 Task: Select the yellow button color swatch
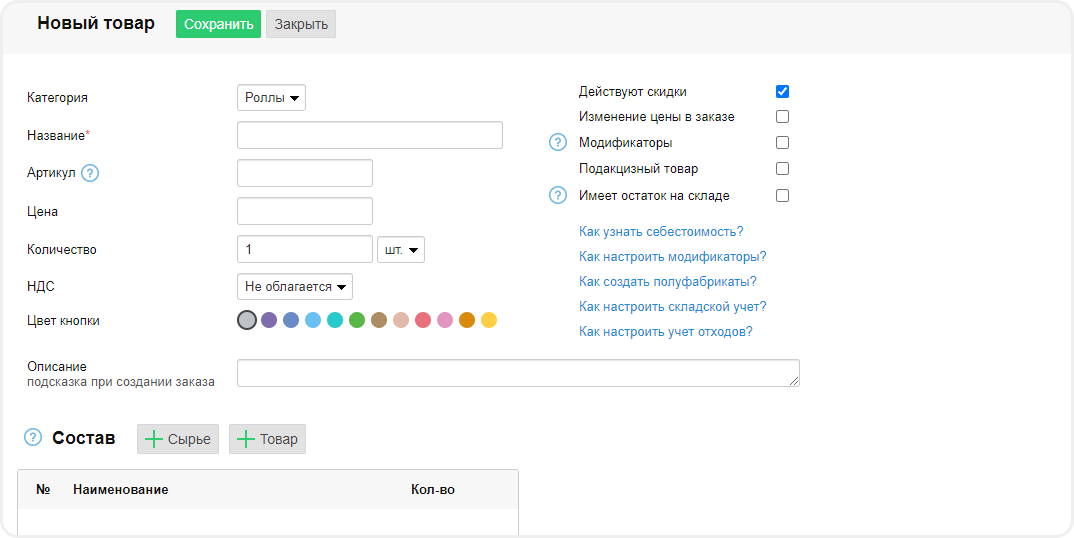click(x=489, y=320)
